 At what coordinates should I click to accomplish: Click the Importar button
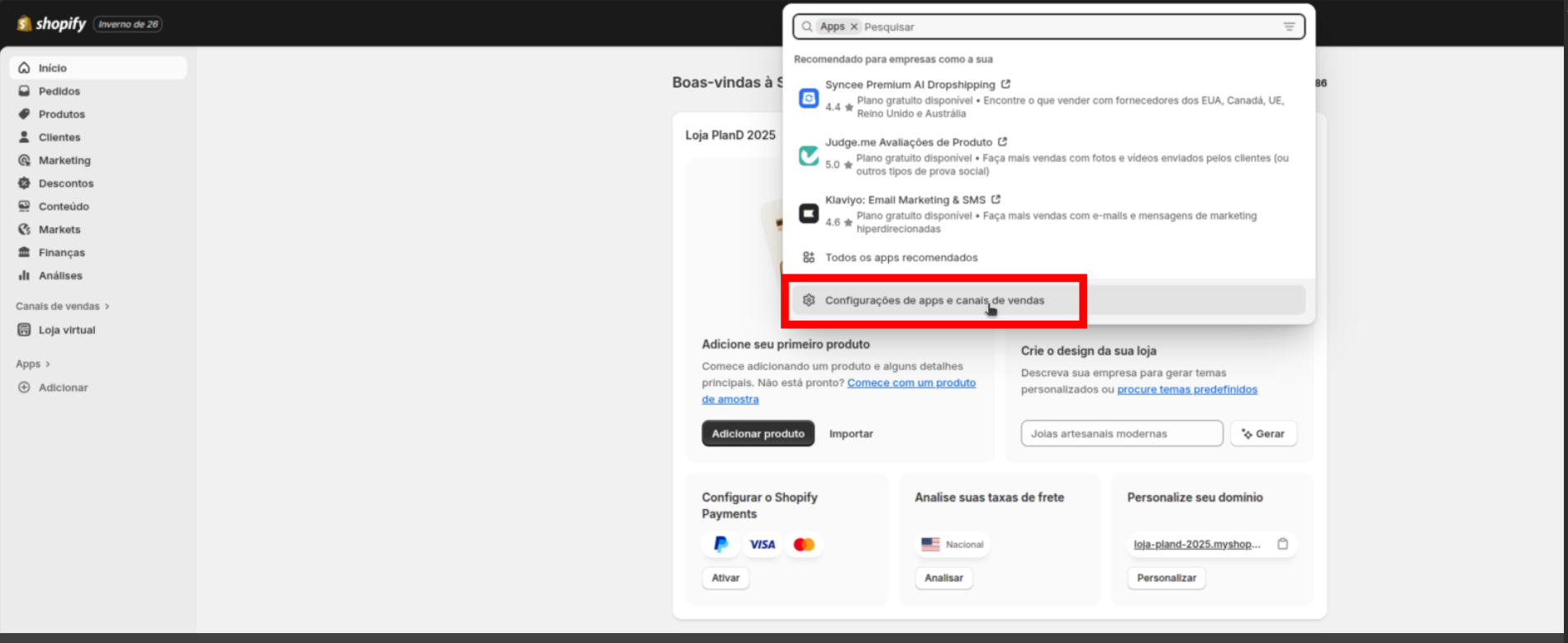pos(851,434)
